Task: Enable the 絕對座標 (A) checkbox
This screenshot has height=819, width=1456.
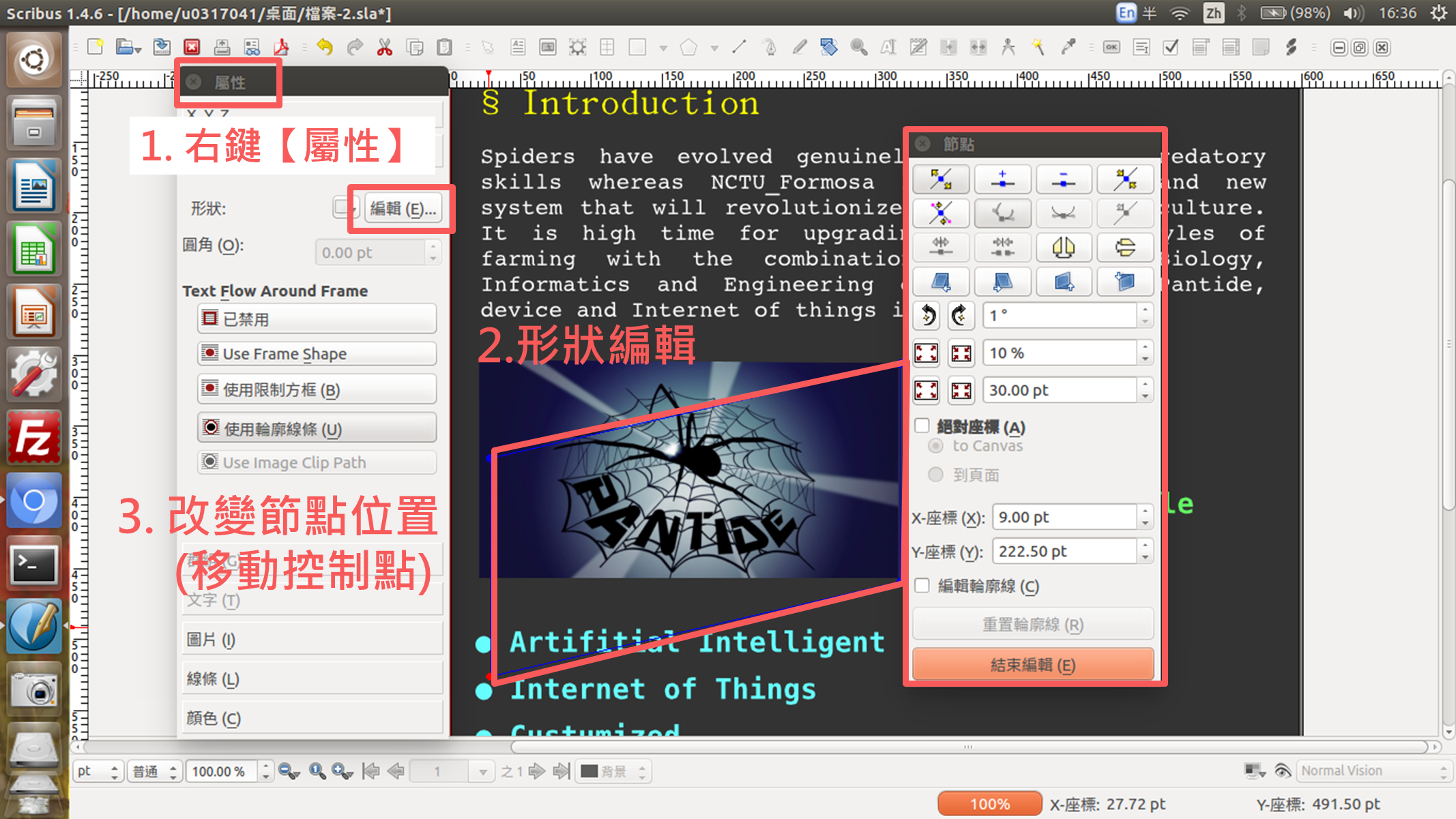Action: [x=922, y=426]
